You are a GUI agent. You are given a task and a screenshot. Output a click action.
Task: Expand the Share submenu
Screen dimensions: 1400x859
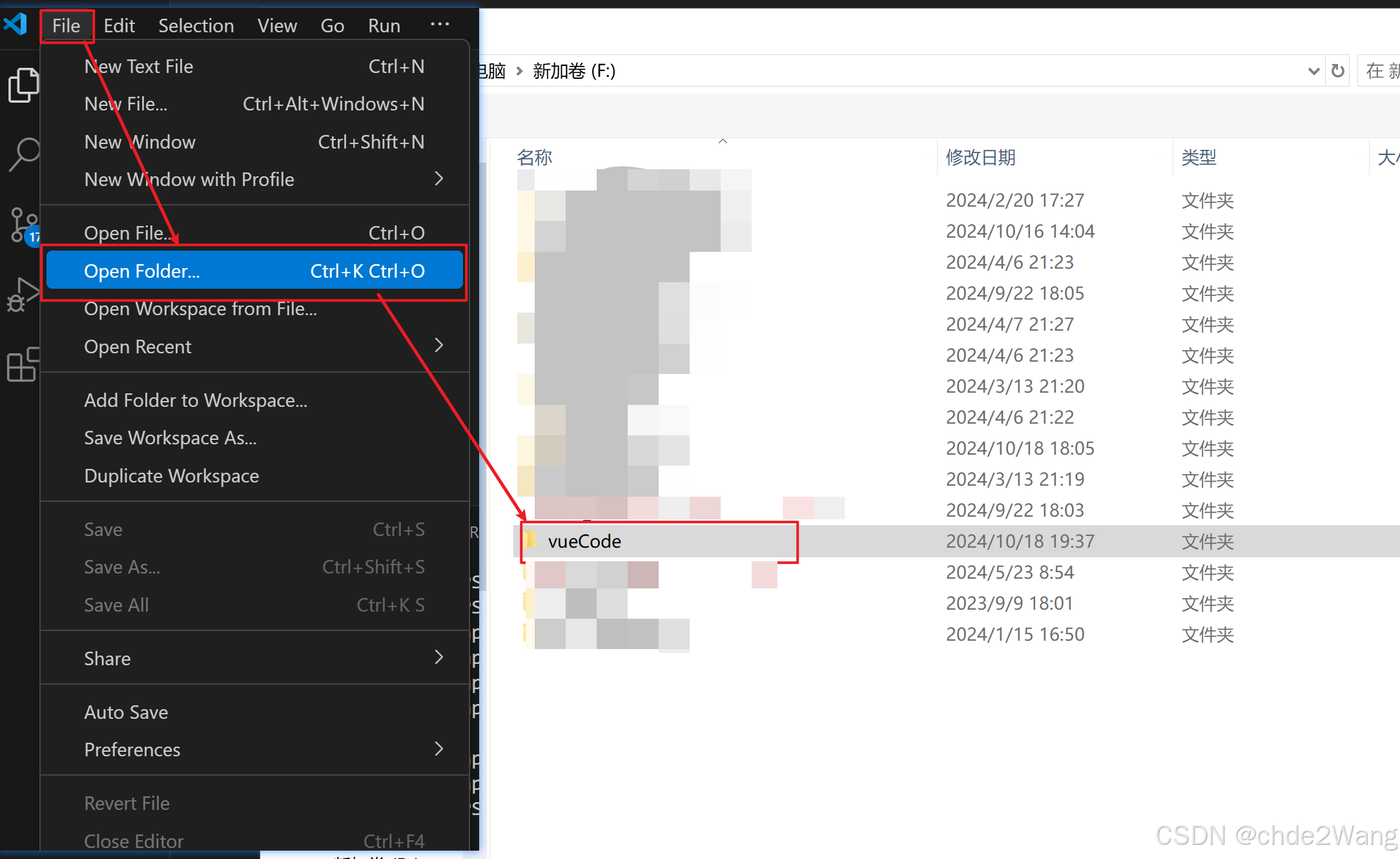(x=439, y=657)
